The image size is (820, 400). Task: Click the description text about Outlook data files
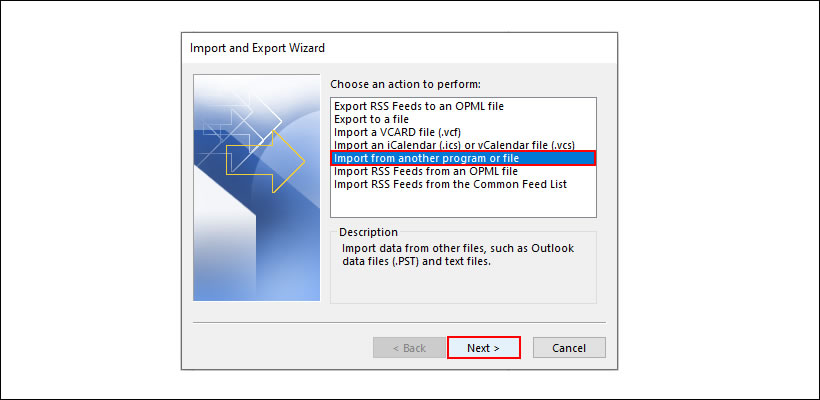[x=458, y=255]
